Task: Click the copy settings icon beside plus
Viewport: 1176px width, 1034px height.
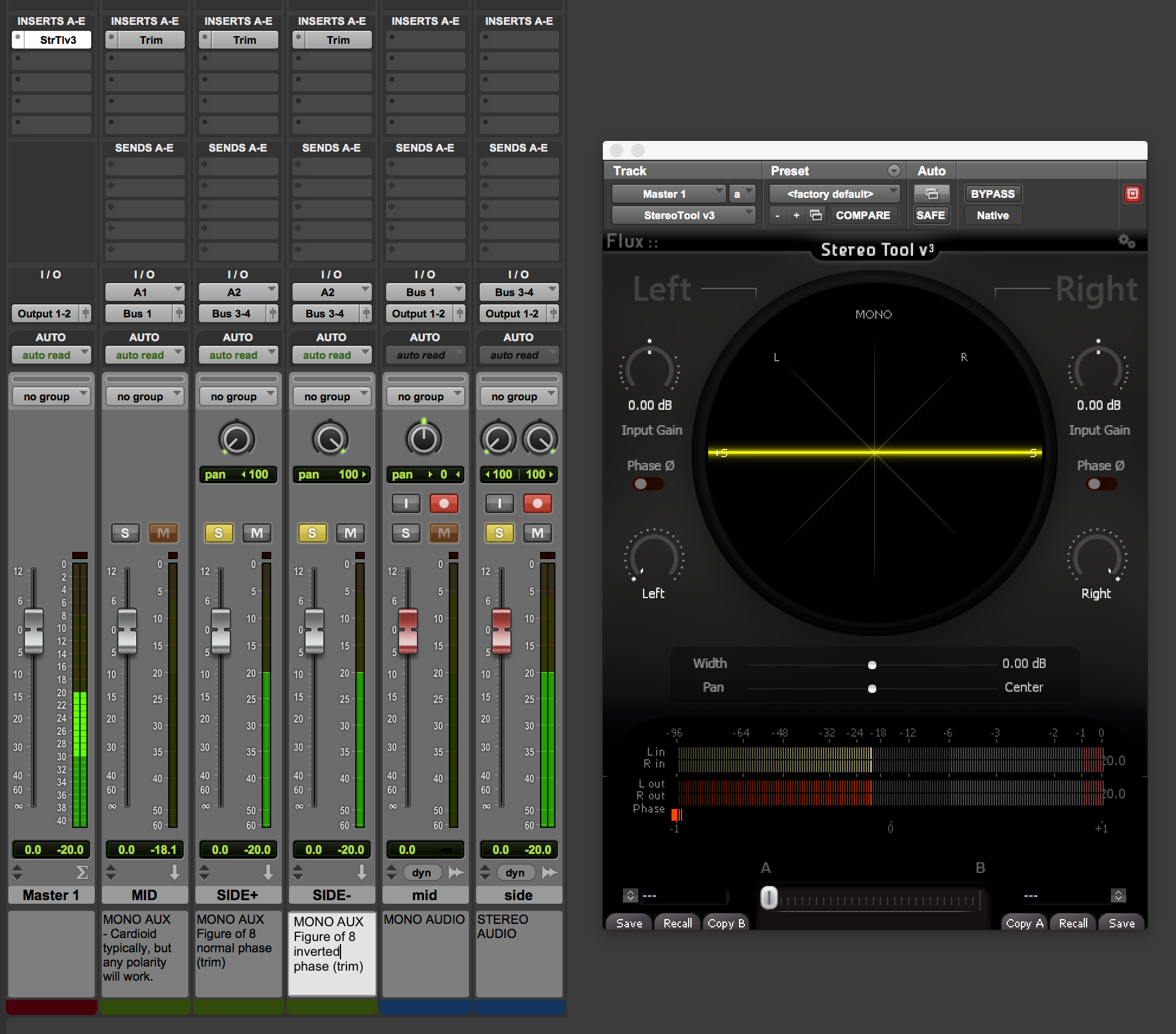Action: [816, 215]
